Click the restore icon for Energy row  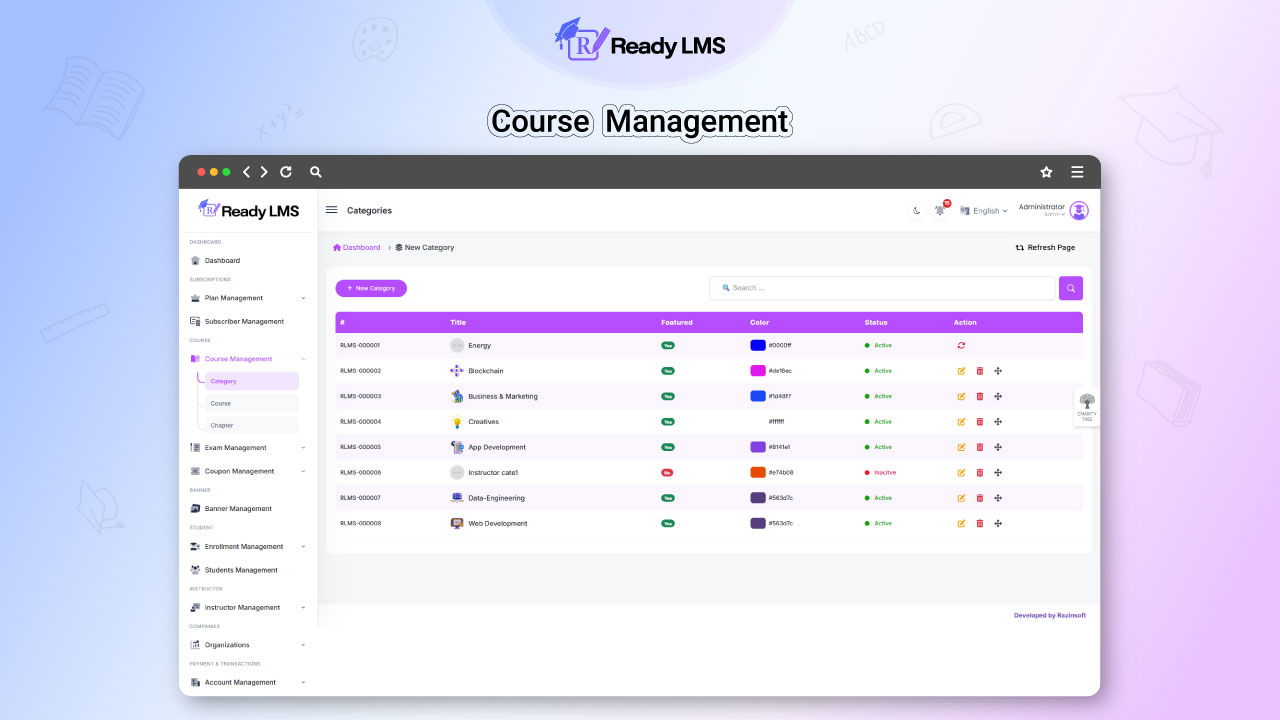tap(961, 346)
